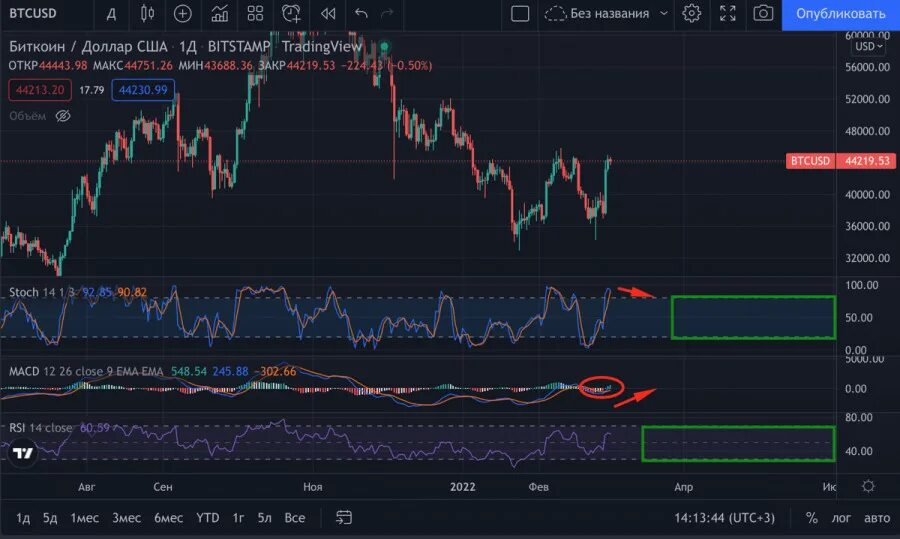Set range to 3мес

click(x=126, y=518)
